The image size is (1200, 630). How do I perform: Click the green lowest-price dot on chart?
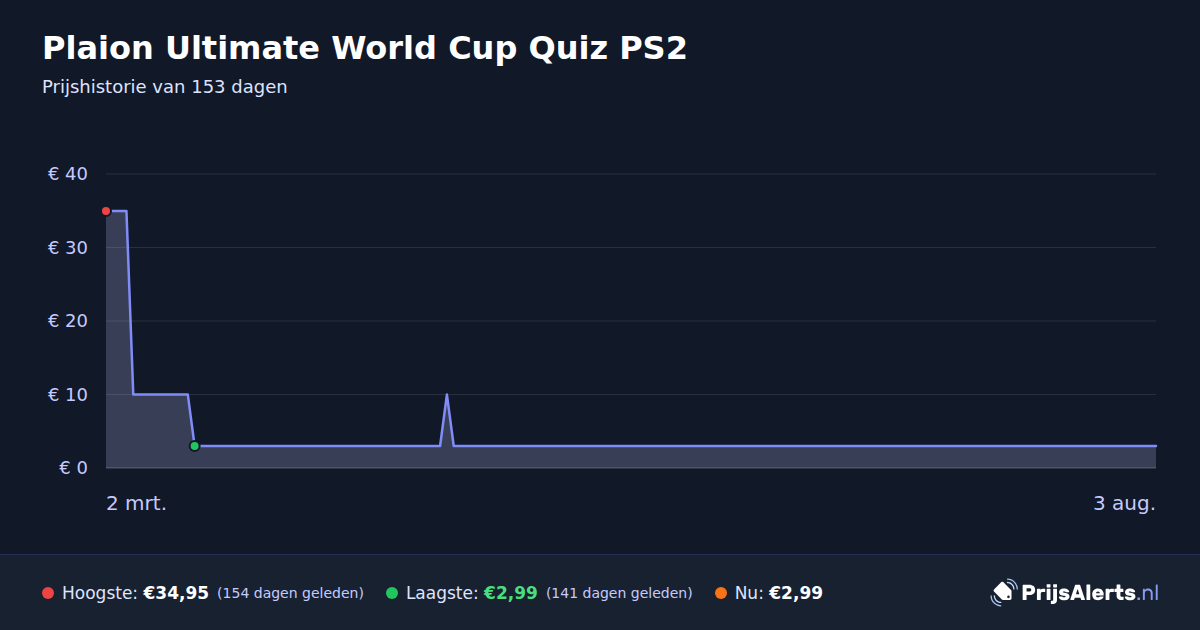pyautogui.click(x=194, y=446)
